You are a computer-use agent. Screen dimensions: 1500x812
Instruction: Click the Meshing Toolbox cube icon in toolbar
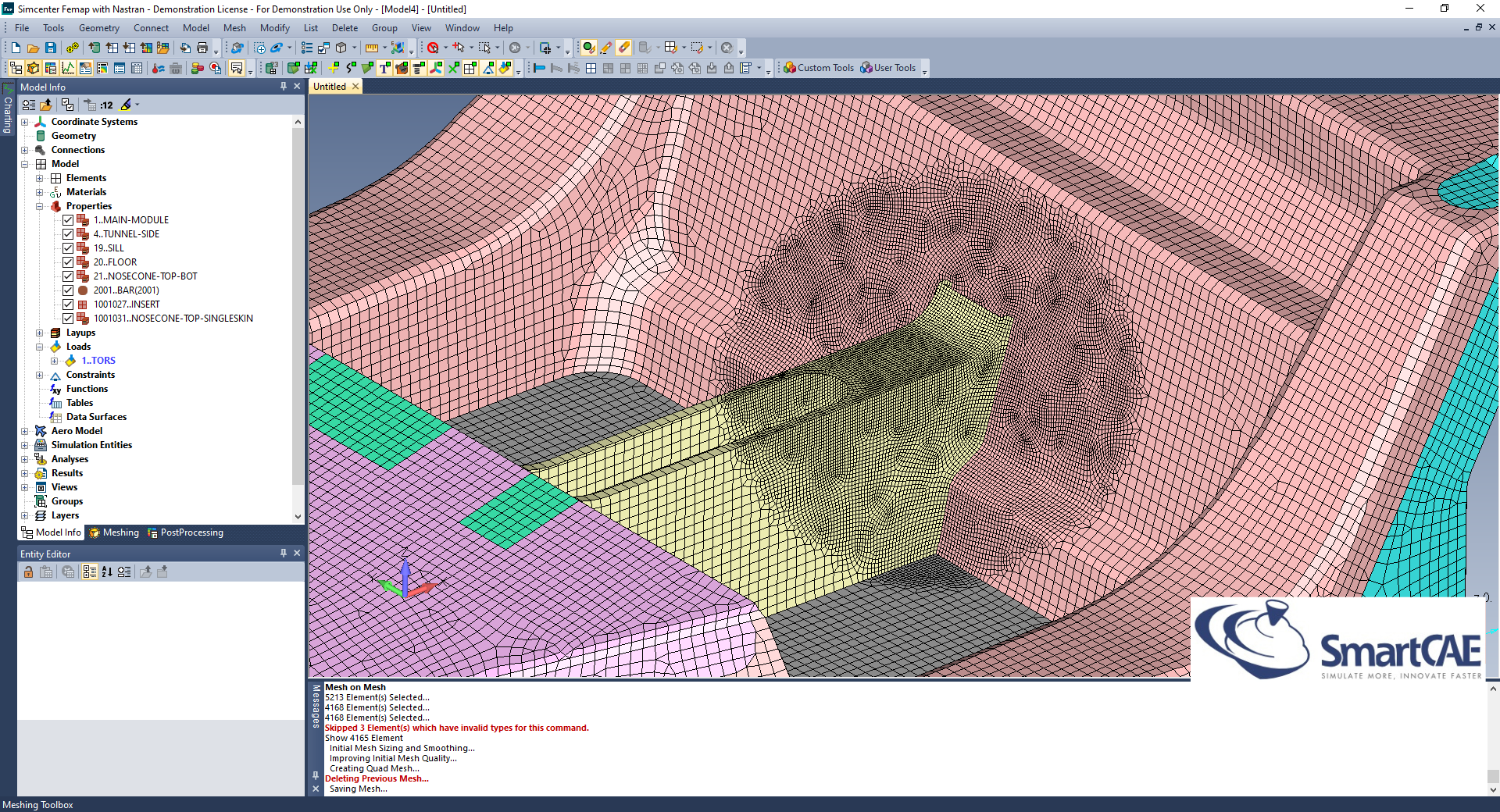[x=34, y=68]
